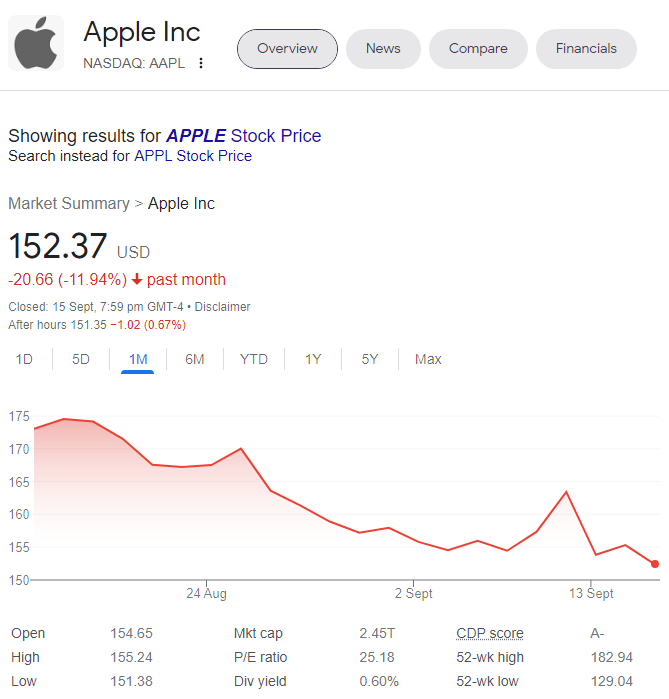Image resolution: width=669 pixels, height=699 pixels.
Task: Click the red down-arrow icon beside past month
Action: click(137, 280)
